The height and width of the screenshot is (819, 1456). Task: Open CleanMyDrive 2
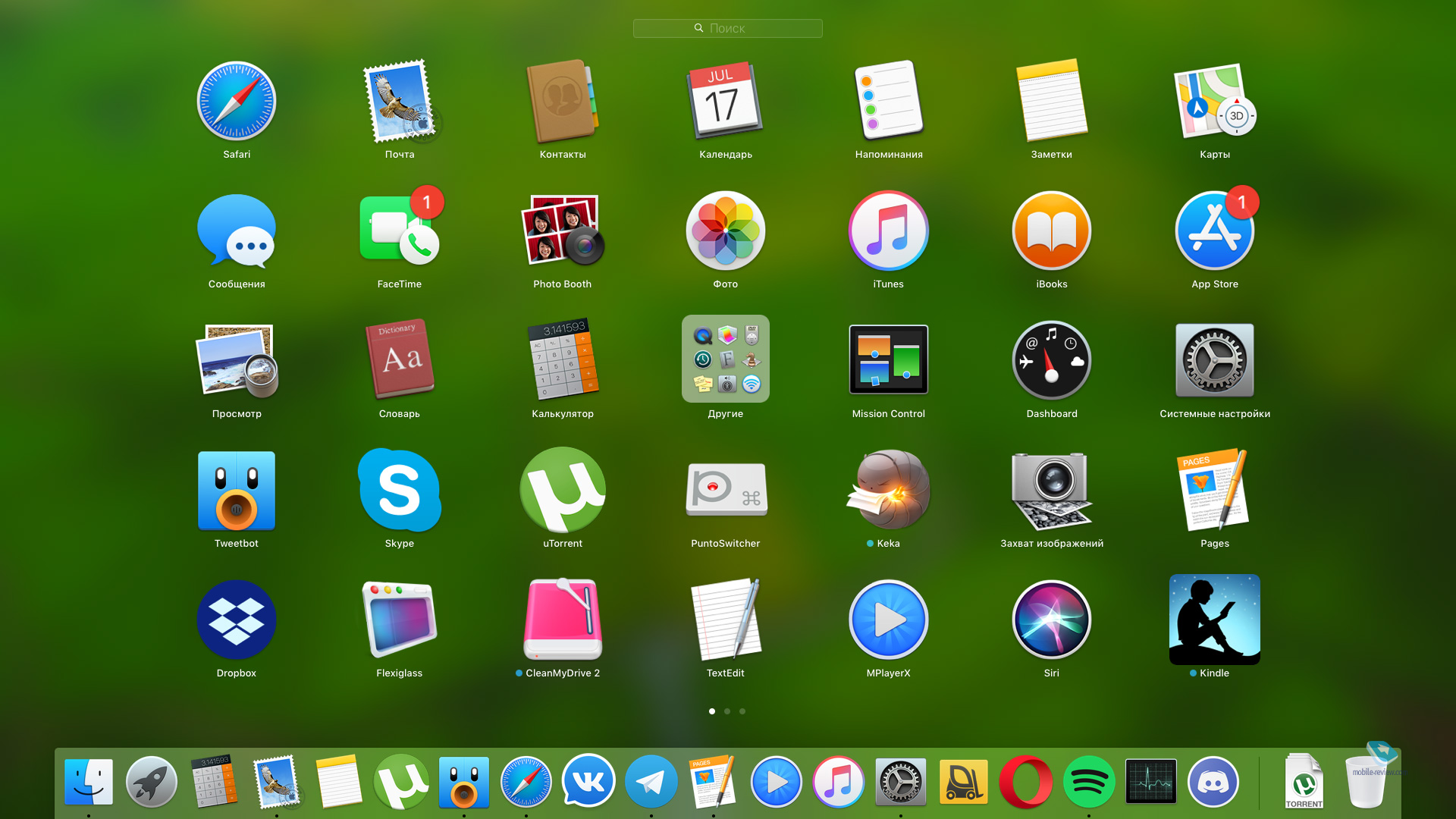563,620
